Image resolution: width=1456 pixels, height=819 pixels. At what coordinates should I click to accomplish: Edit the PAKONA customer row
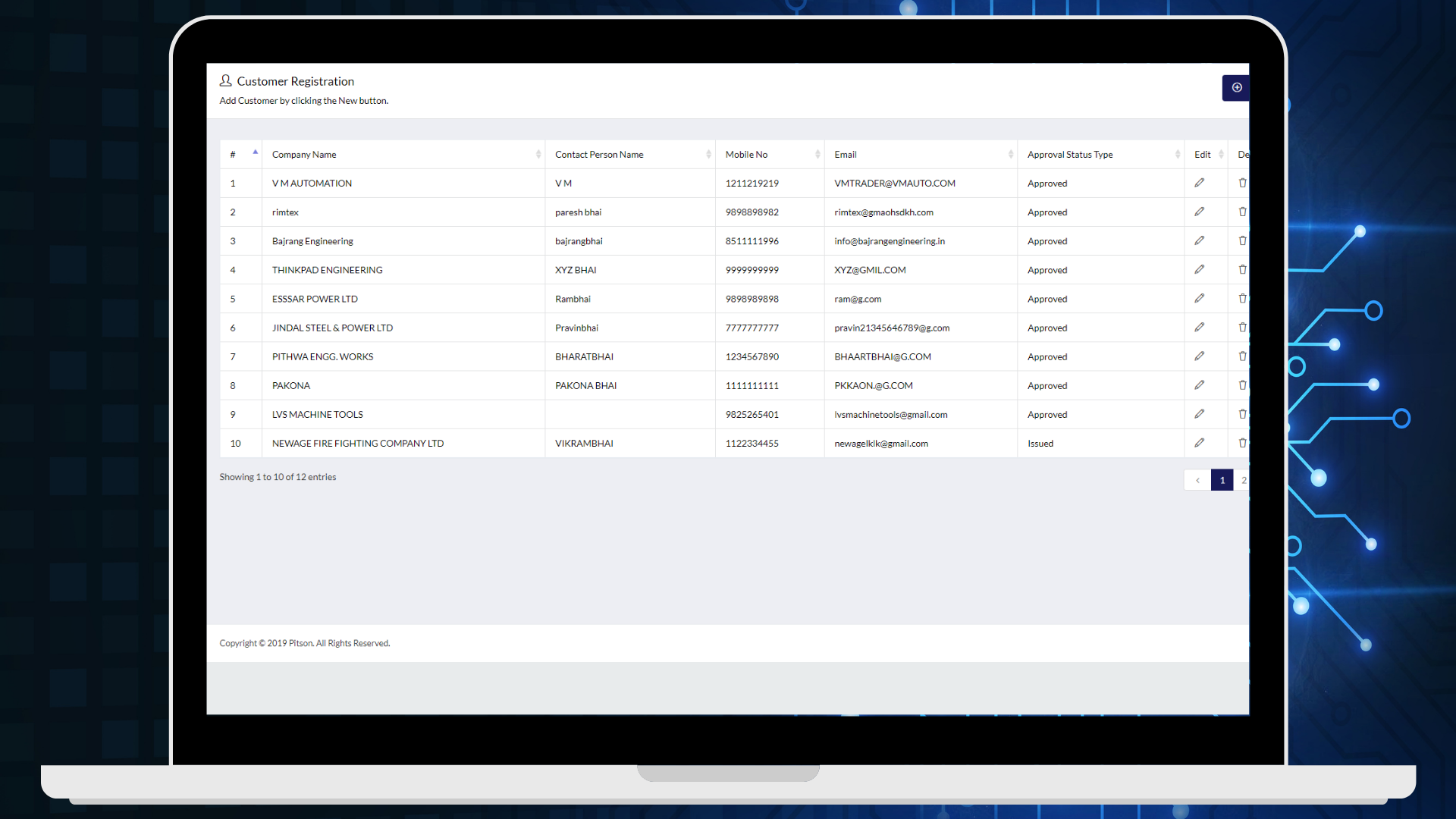point(1199,384)
